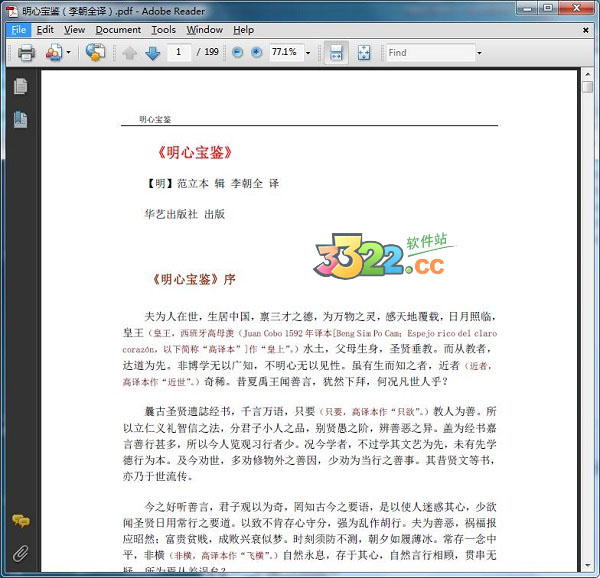Click the Find search box
This screenshot has height=578, width=600.
pos(430,52)
